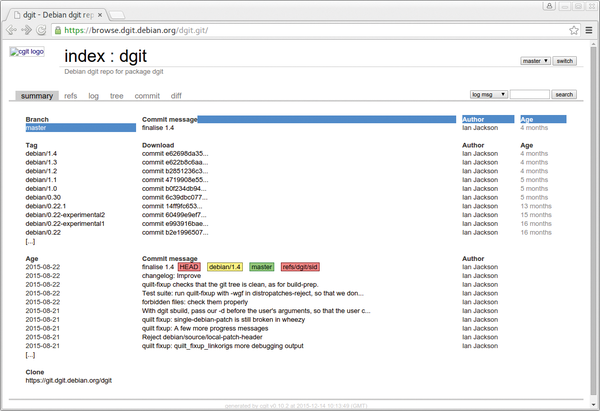The height and width of the screenshot is (411, 600).
Task: Click the page vertical scrollbar
Action: coord(593,222)
